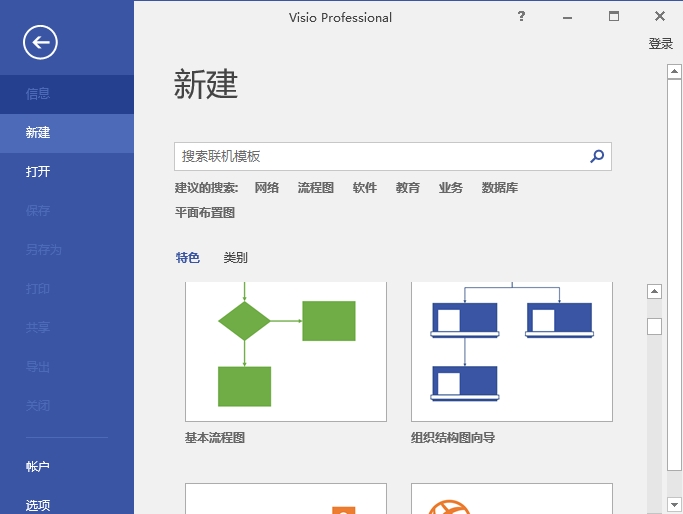Click suggested search 网络

[267, 188]
